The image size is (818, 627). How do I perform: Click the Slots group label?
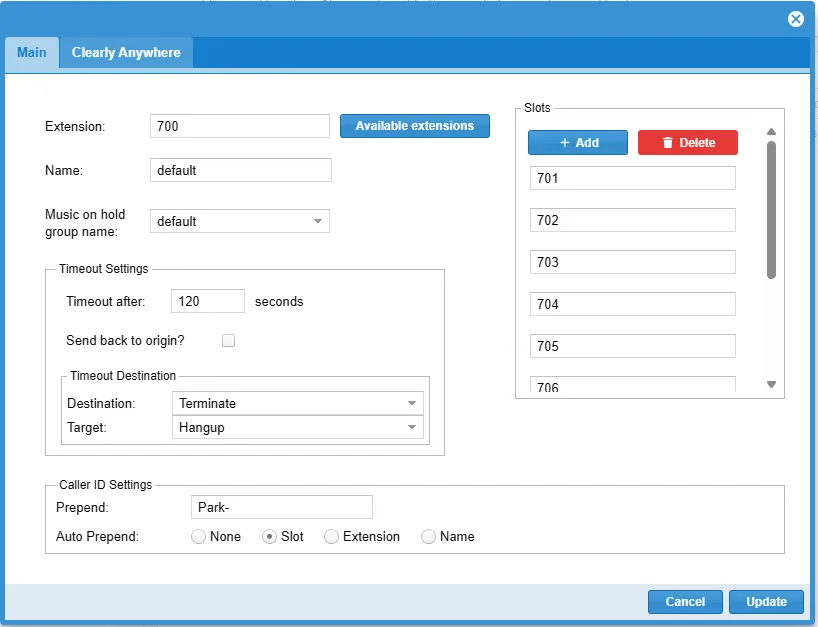tap(537, 107)
